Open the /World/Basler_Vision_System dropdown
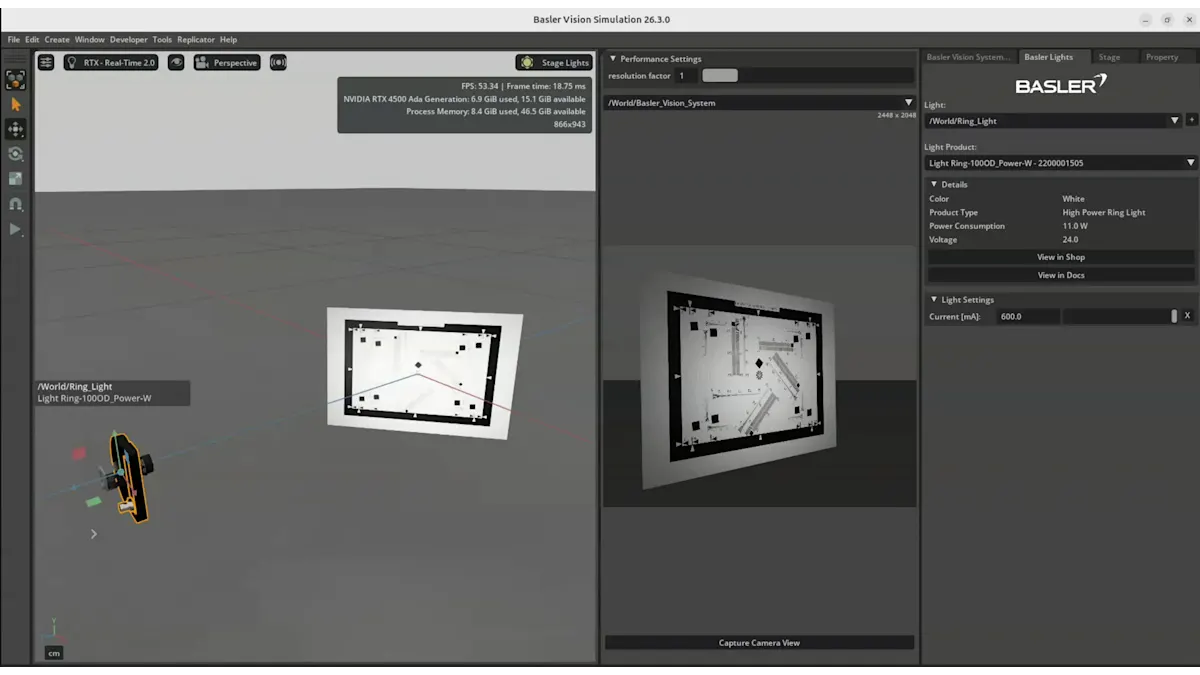The width and height of the screenshot is (1200, 675). point(760,103)
